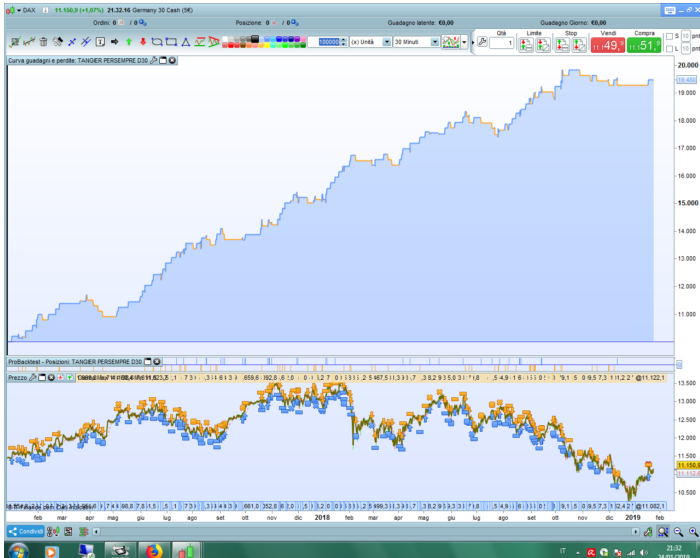Click the chart scrollbar left arrow
The width and height of the screenshot is (700, 558).
pos(96,532)
